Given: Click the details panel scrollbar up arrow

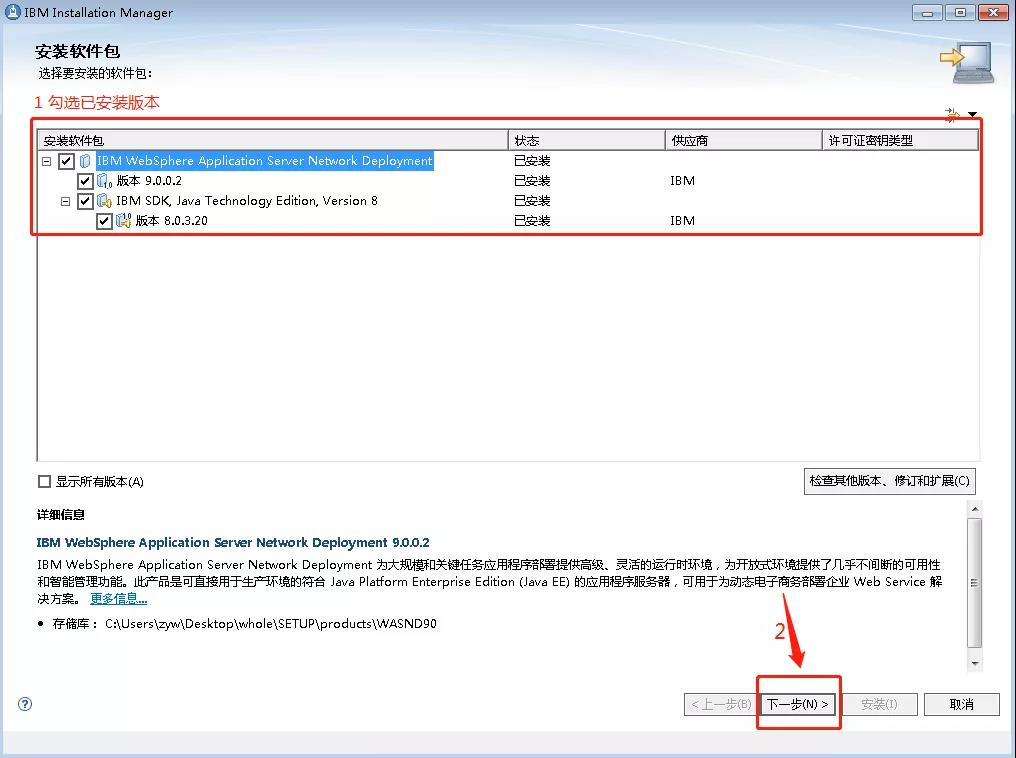Looking at the screenshot, I should click(975, 509).
